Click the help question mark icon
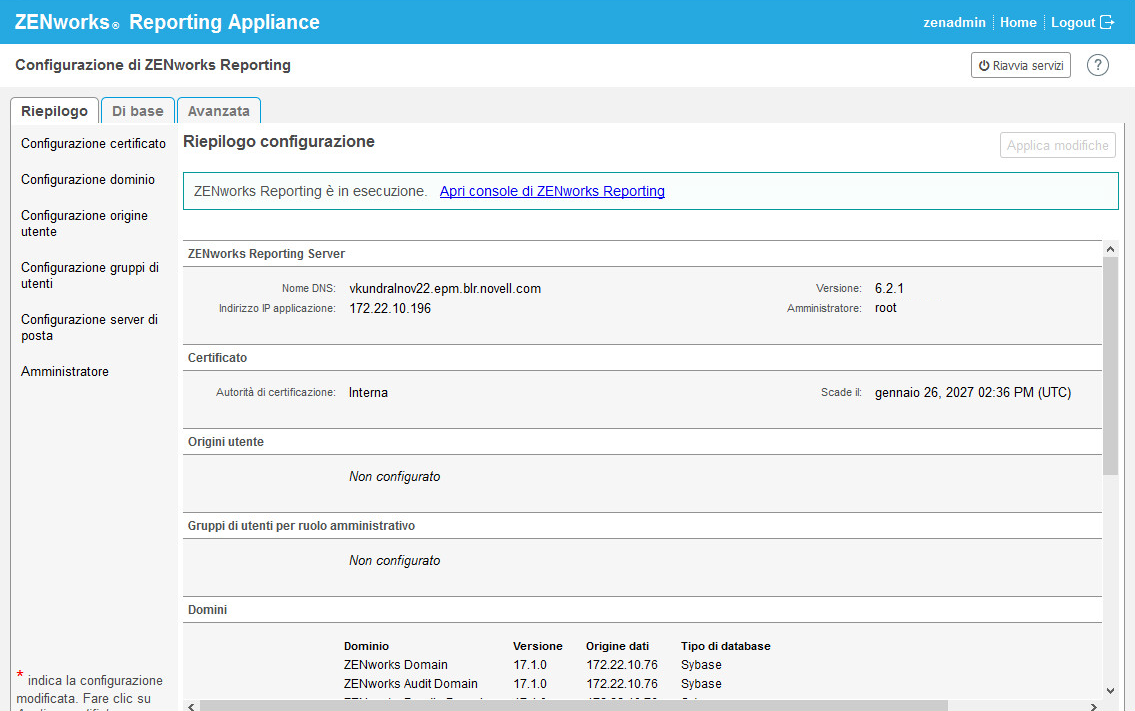 (x=1098, y=65)
